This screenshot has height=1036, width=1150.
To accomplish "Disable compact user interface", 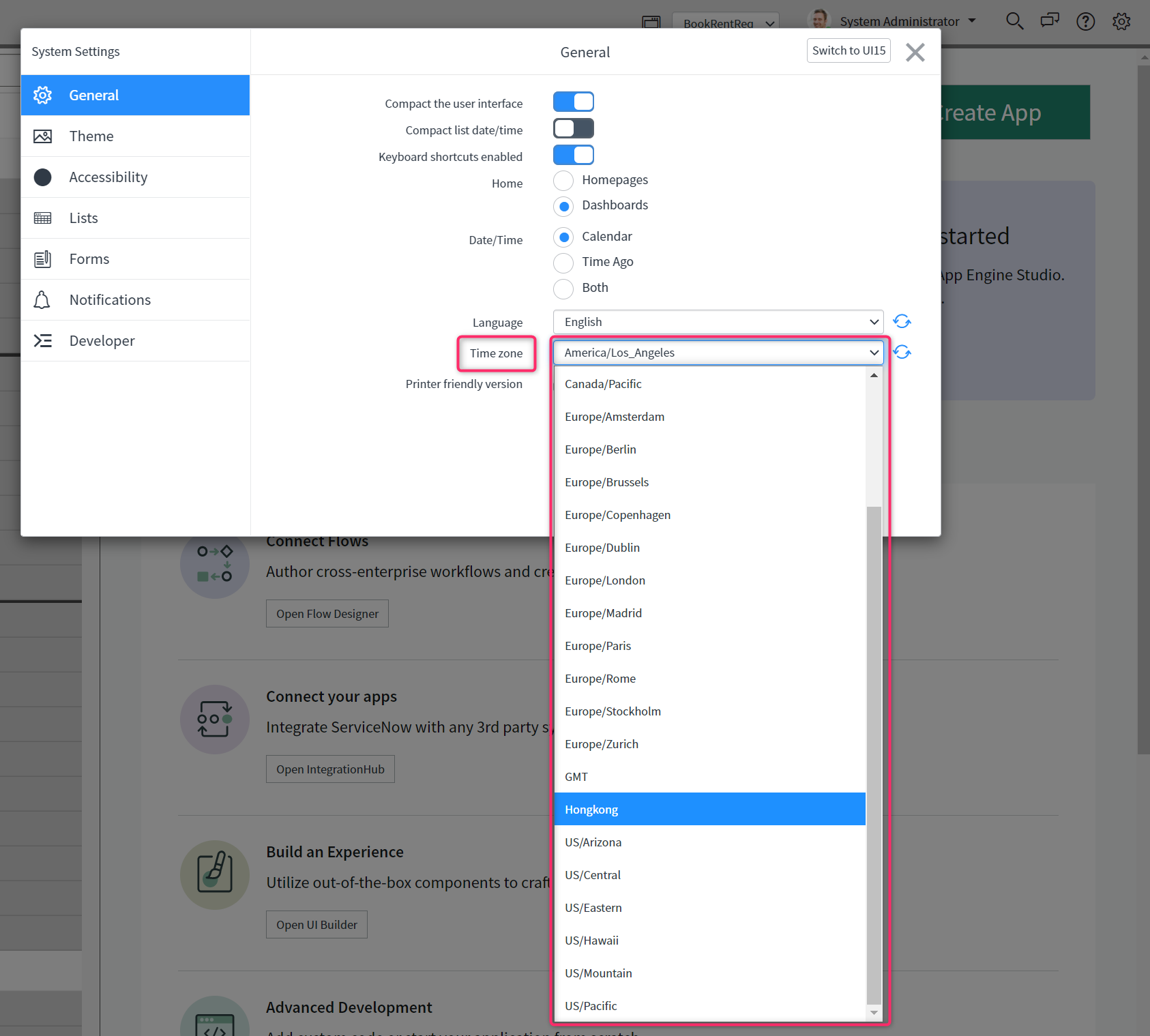I will (573, 101).
